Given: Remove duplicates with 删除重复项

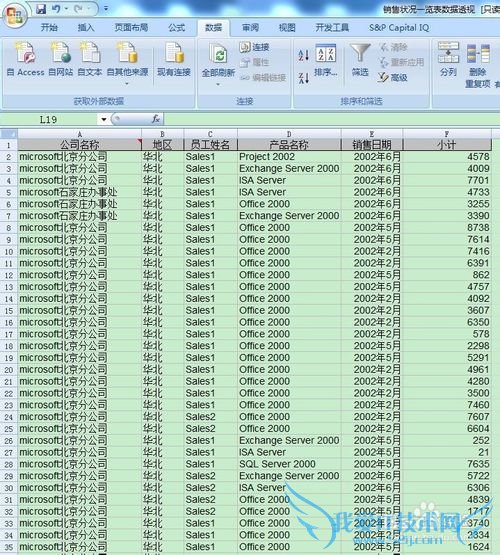Looking at the screenshot, I should pos(478,65).
